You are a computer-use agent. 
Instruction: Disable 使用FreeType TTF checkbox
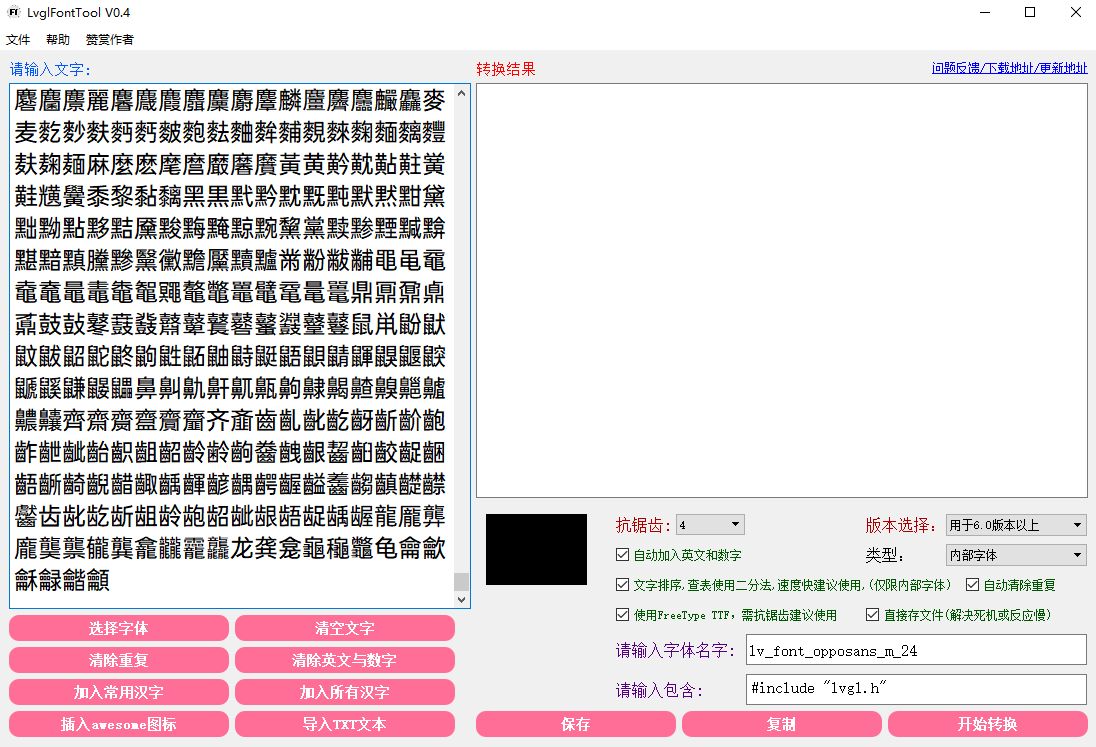pyautogui.click(x=623, y=615)
